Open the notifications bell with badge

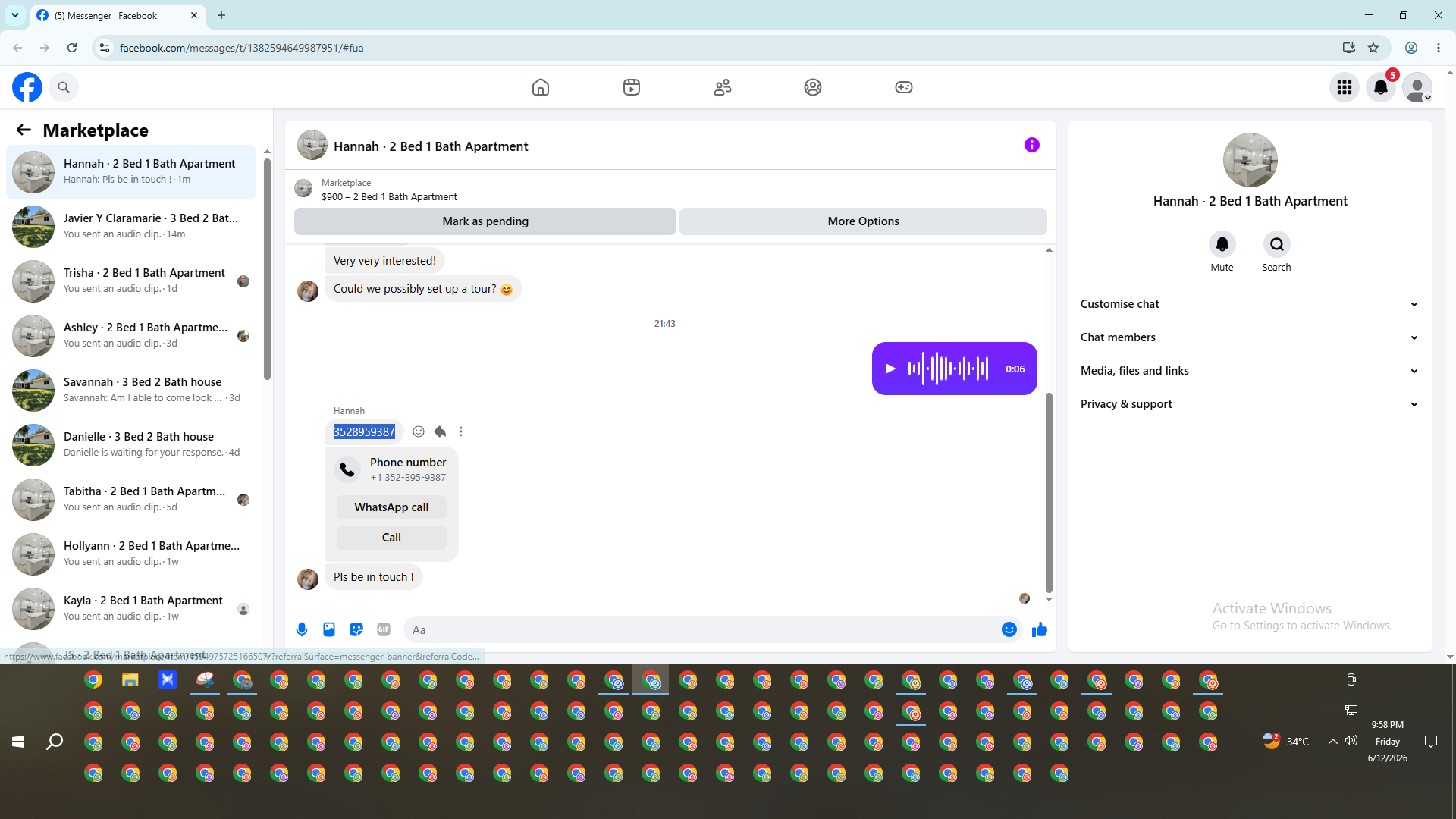(x=1381, y=87)
